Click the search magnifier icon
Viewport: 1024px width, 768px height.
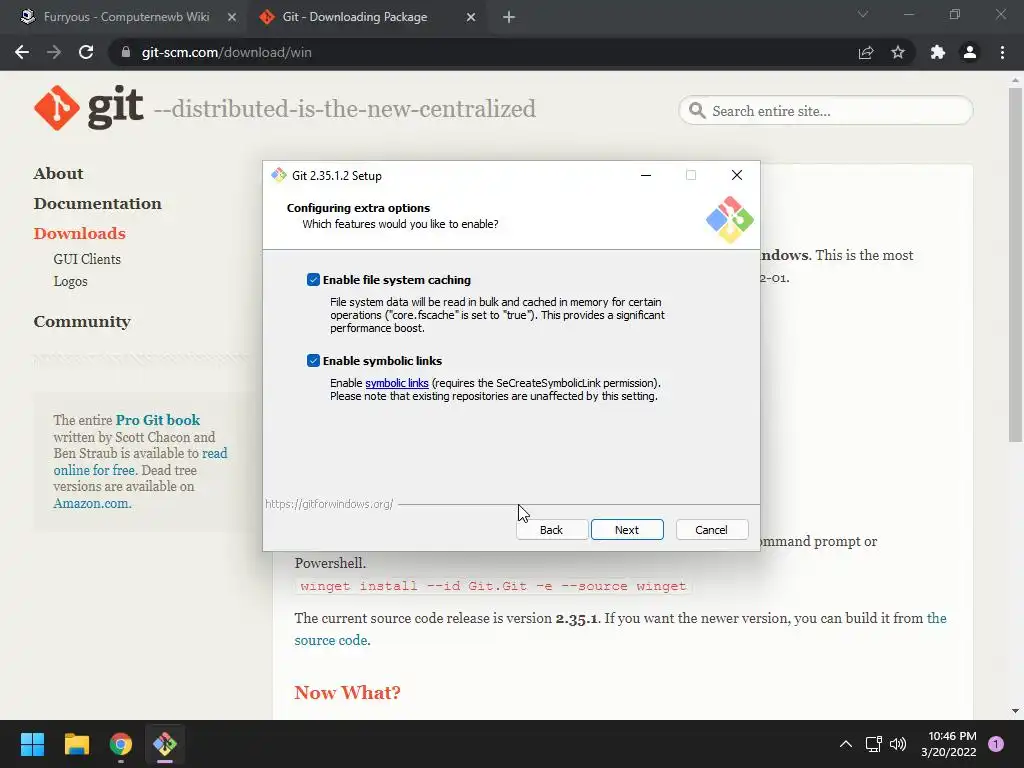697,110
